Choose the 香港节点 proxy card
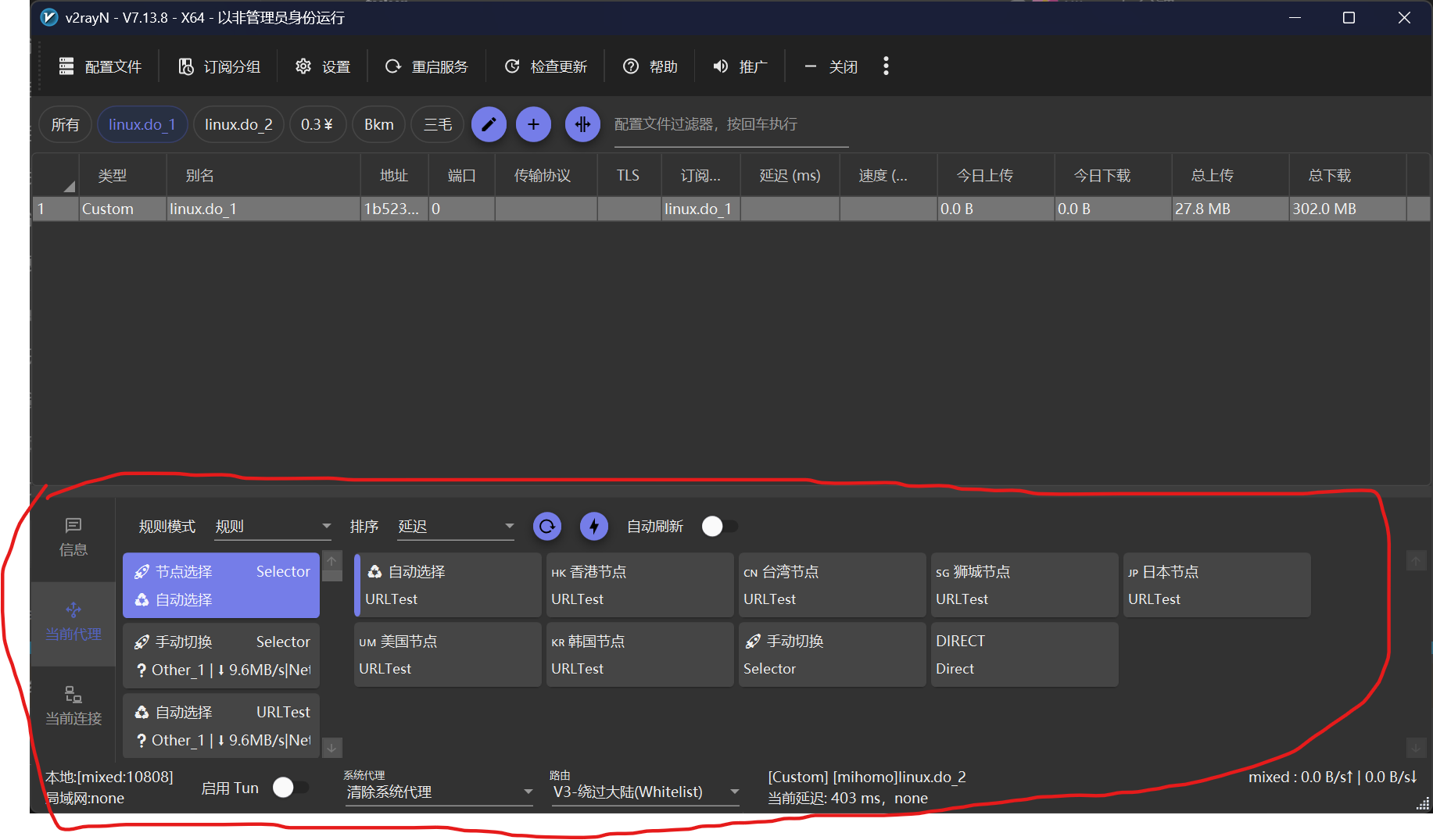 [639, 585]
